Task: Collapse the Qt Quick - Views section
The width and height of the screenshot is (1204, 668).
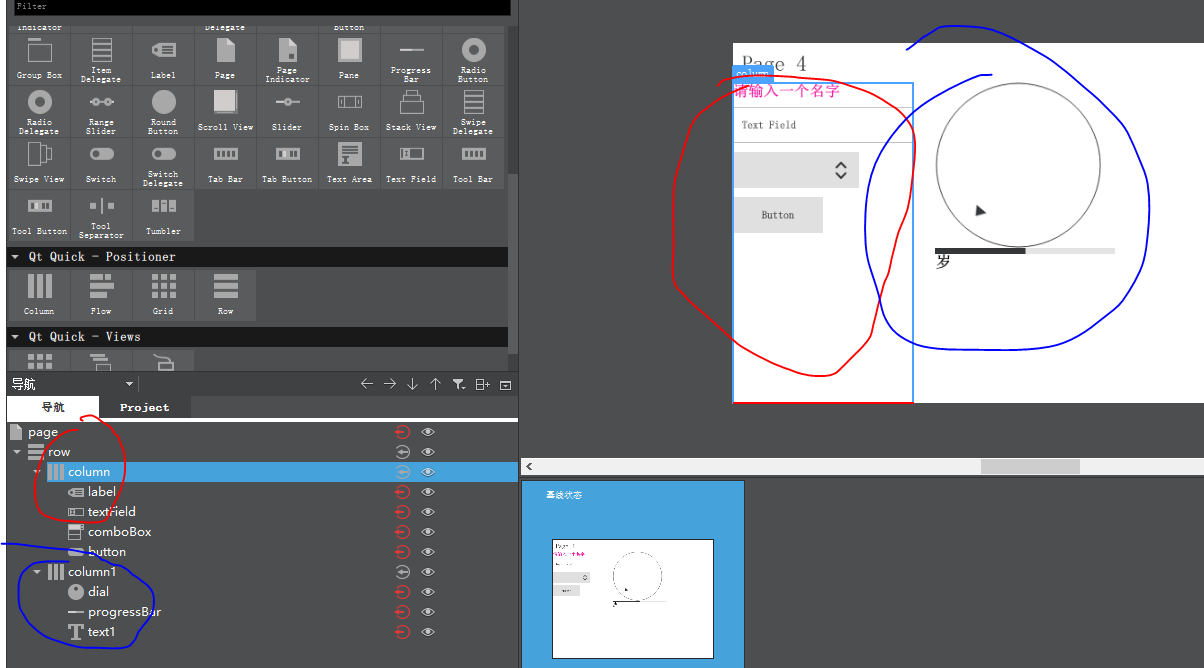Action: tap(15, 337)
